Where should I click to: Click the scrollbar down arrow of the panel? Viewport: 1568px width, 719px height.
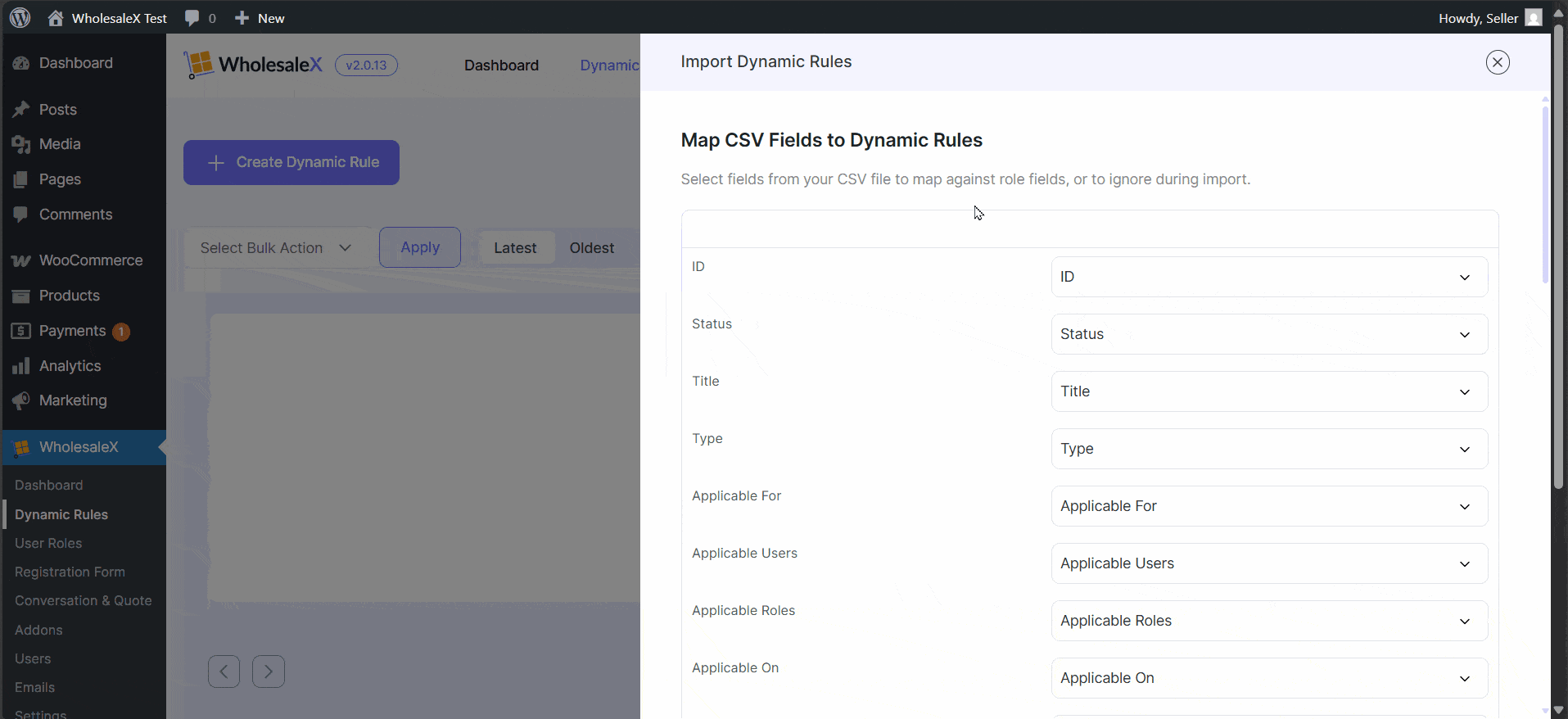(1545, 711)
